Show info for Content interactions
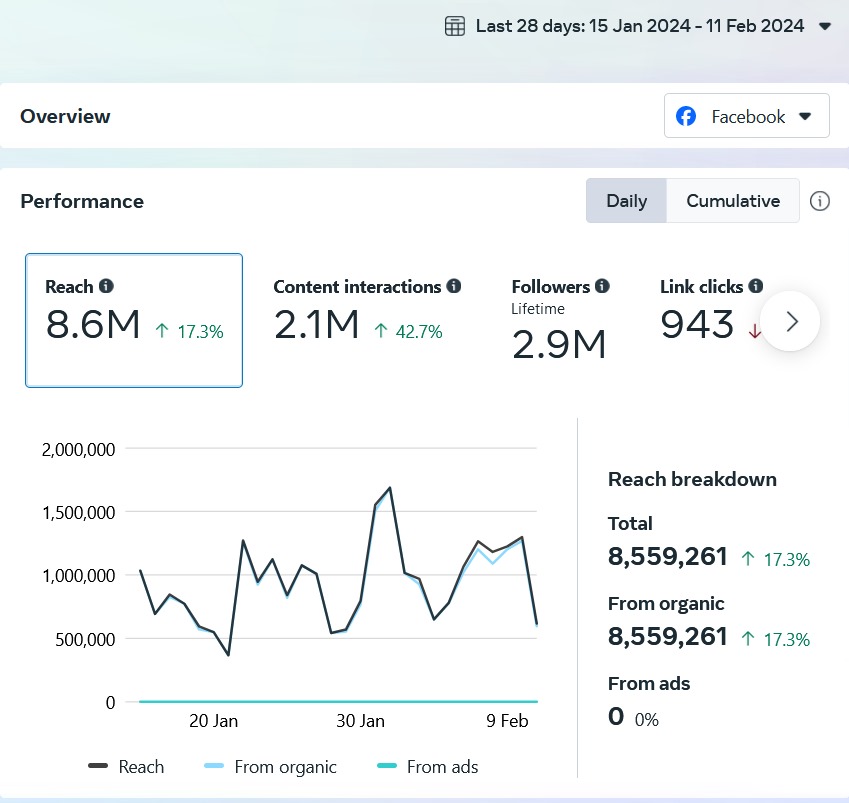Viewport: 849px width, 803px height. coord(454,286)
